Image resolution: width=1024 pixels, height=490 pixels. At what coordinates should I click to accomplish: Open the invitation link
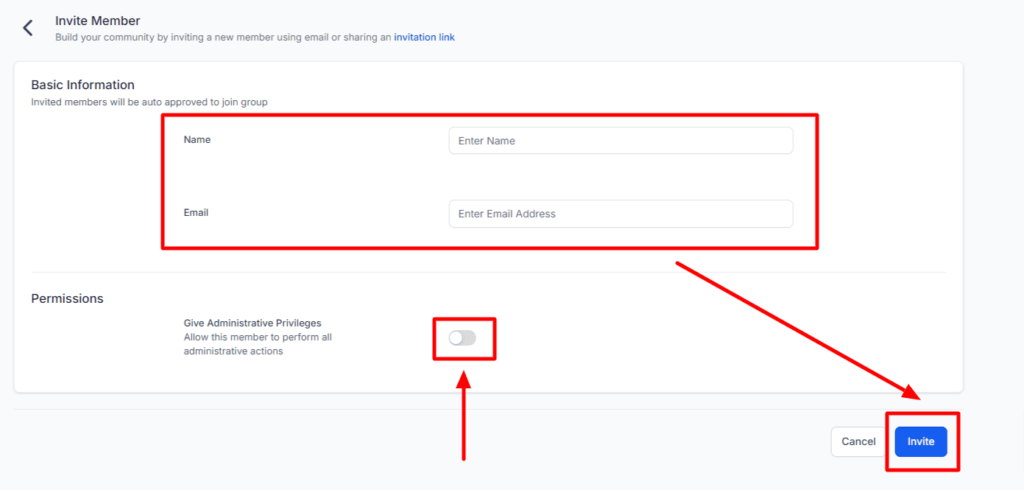[424, 37]
